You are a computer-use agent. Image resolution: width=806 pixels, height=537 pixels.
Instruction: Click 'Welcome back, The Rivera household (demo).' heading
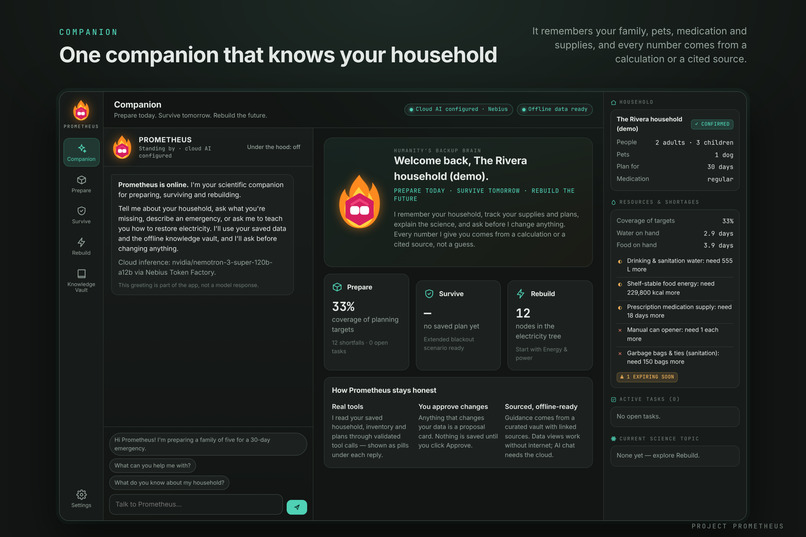tap(460, 169)
